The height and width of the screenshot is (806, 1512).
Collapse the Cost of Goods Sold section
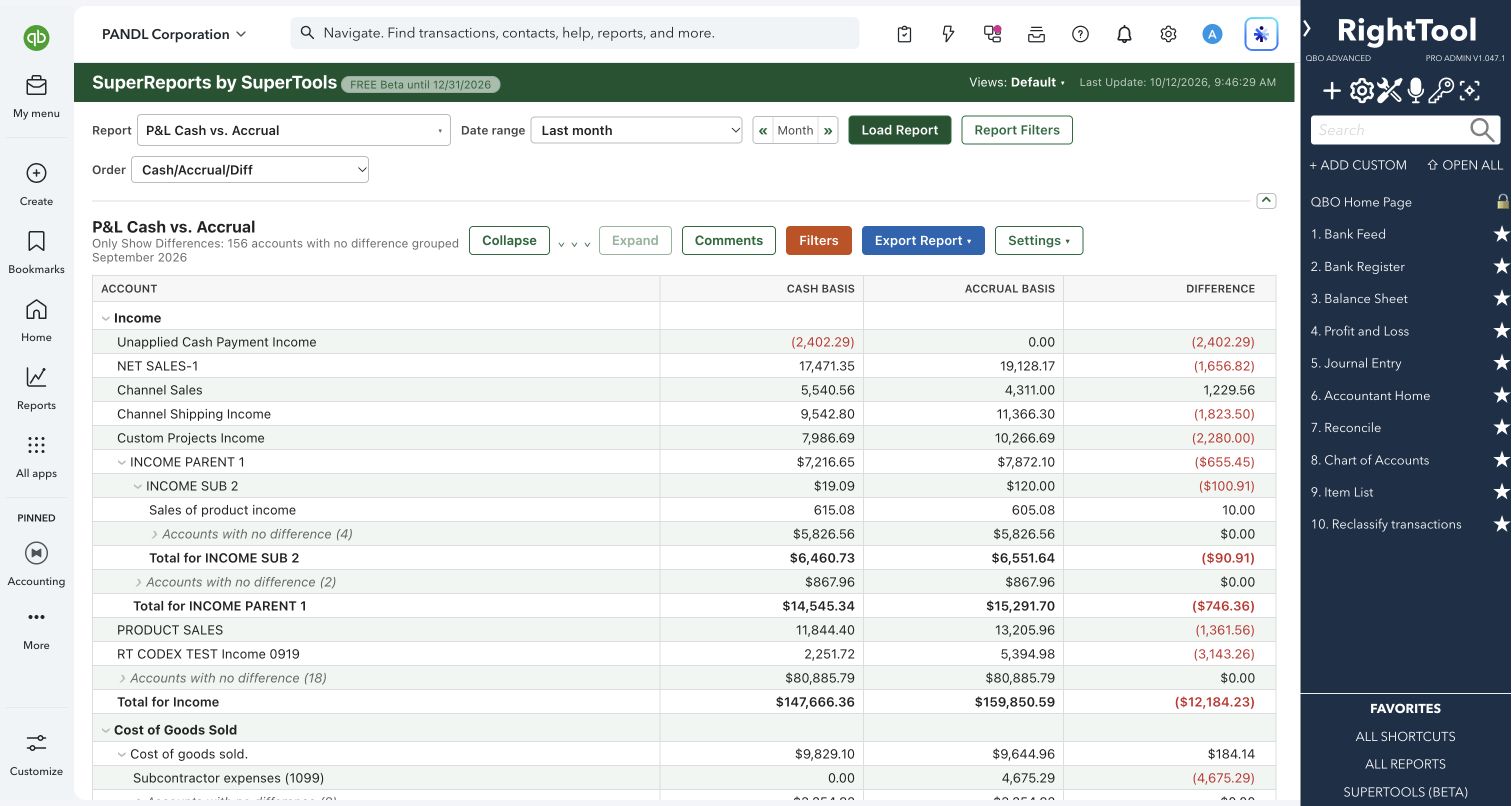106,730
